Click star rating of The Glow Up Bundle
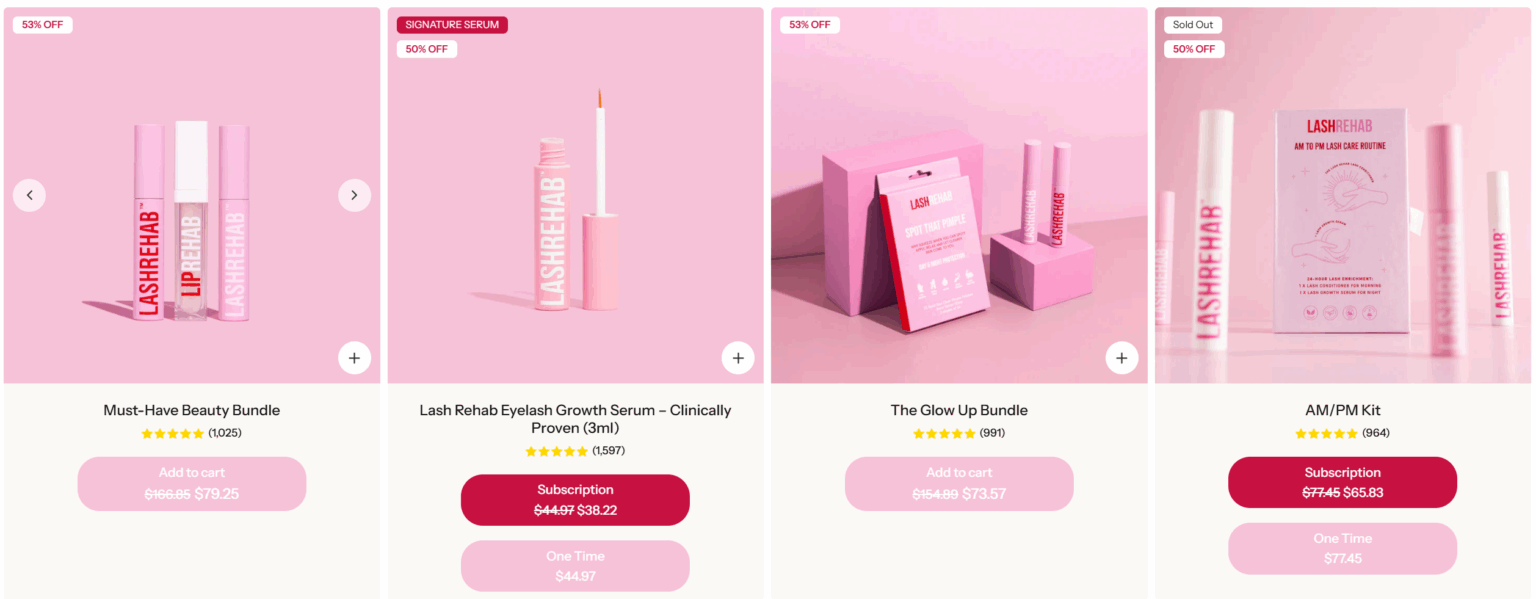Image resolution: width=1536 pixels, height=599 pixels. click(944, 434)
